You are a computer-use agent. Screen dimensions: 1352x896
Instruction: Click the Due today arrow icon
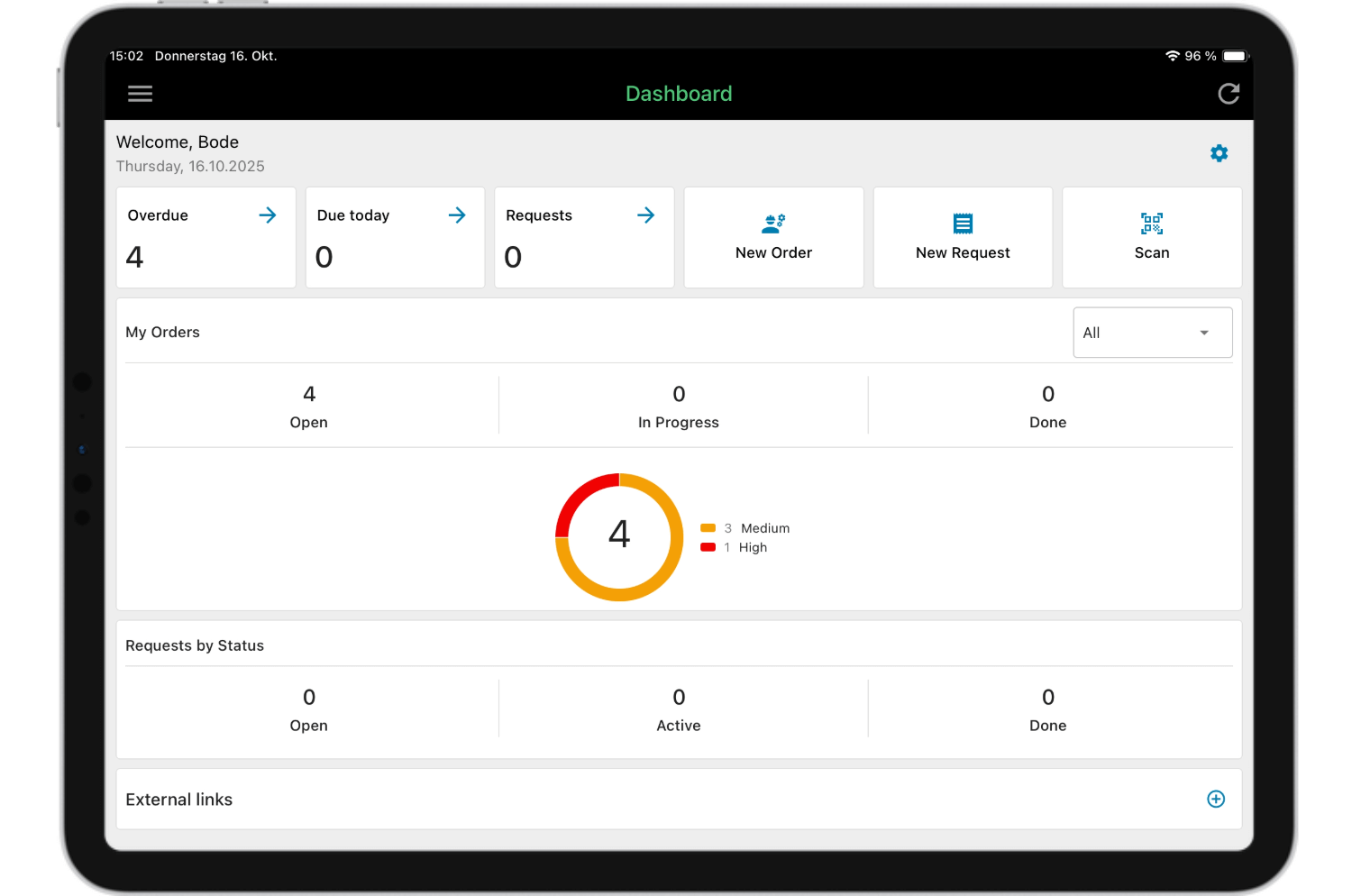click(x=457, y=215)
